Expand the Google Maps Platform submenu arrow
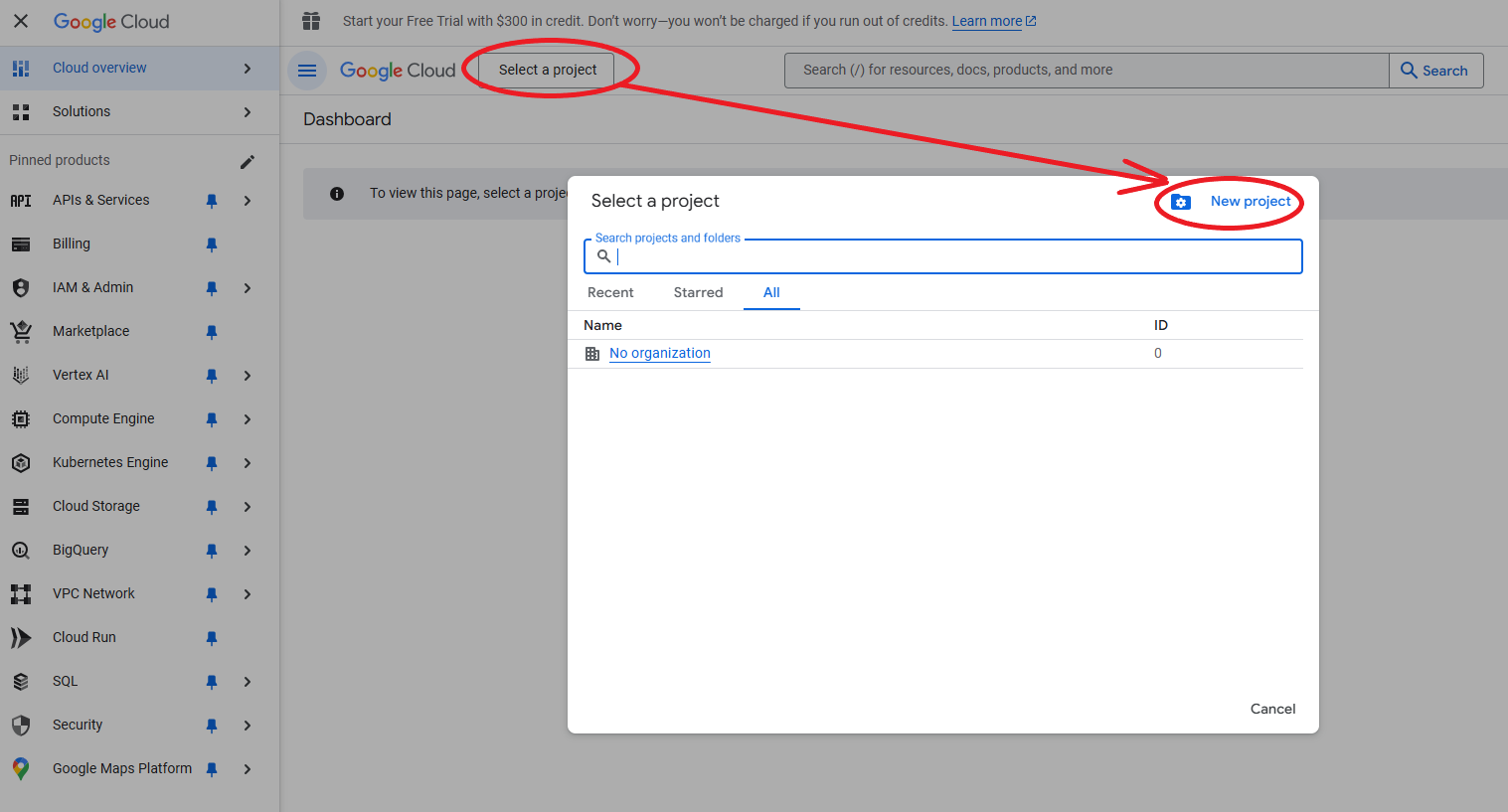Viewport: 1508px width, 812px height. click(248, 769)
